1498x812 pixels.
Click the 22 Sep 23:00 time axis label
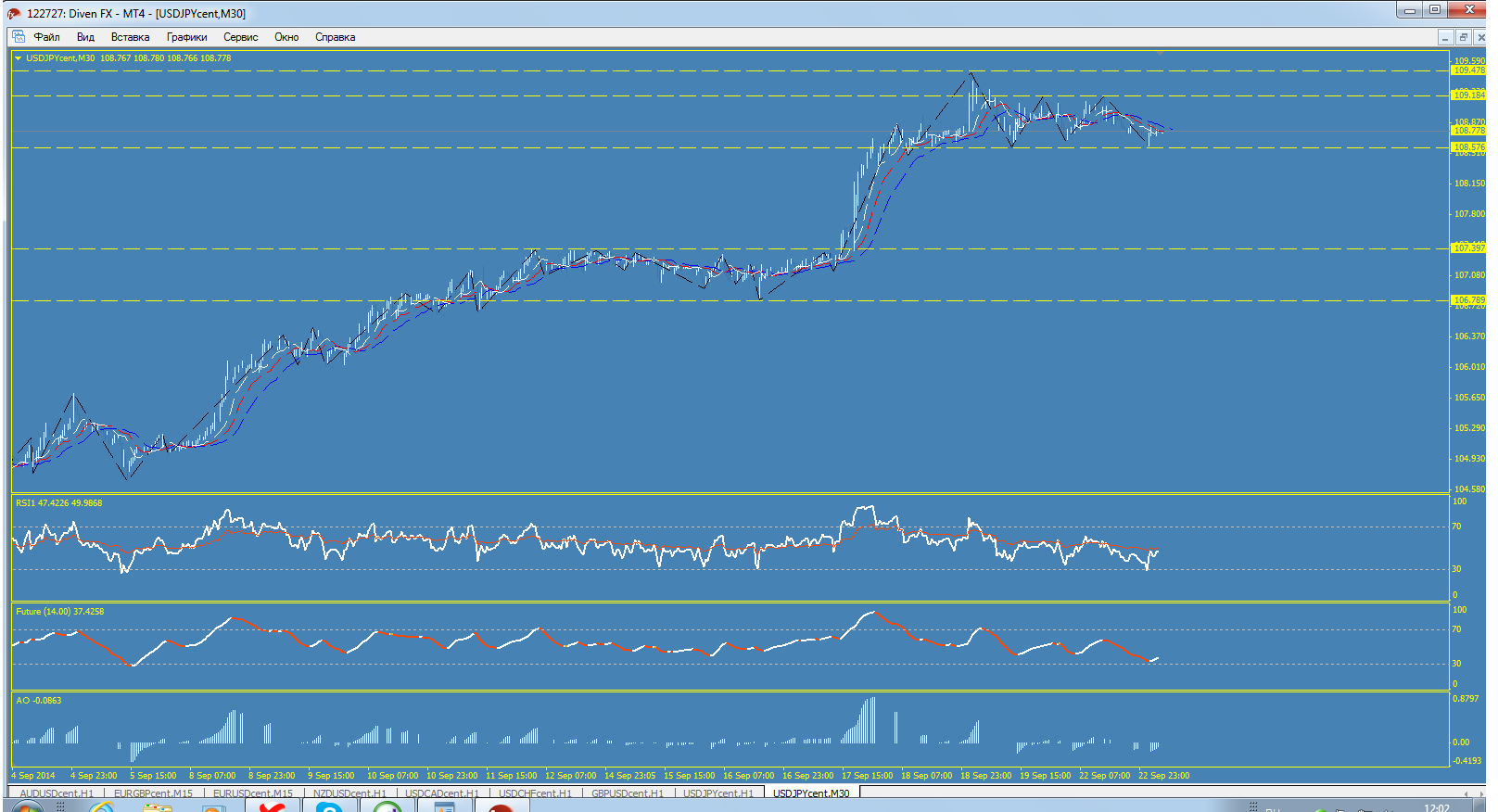(1163, 776)
